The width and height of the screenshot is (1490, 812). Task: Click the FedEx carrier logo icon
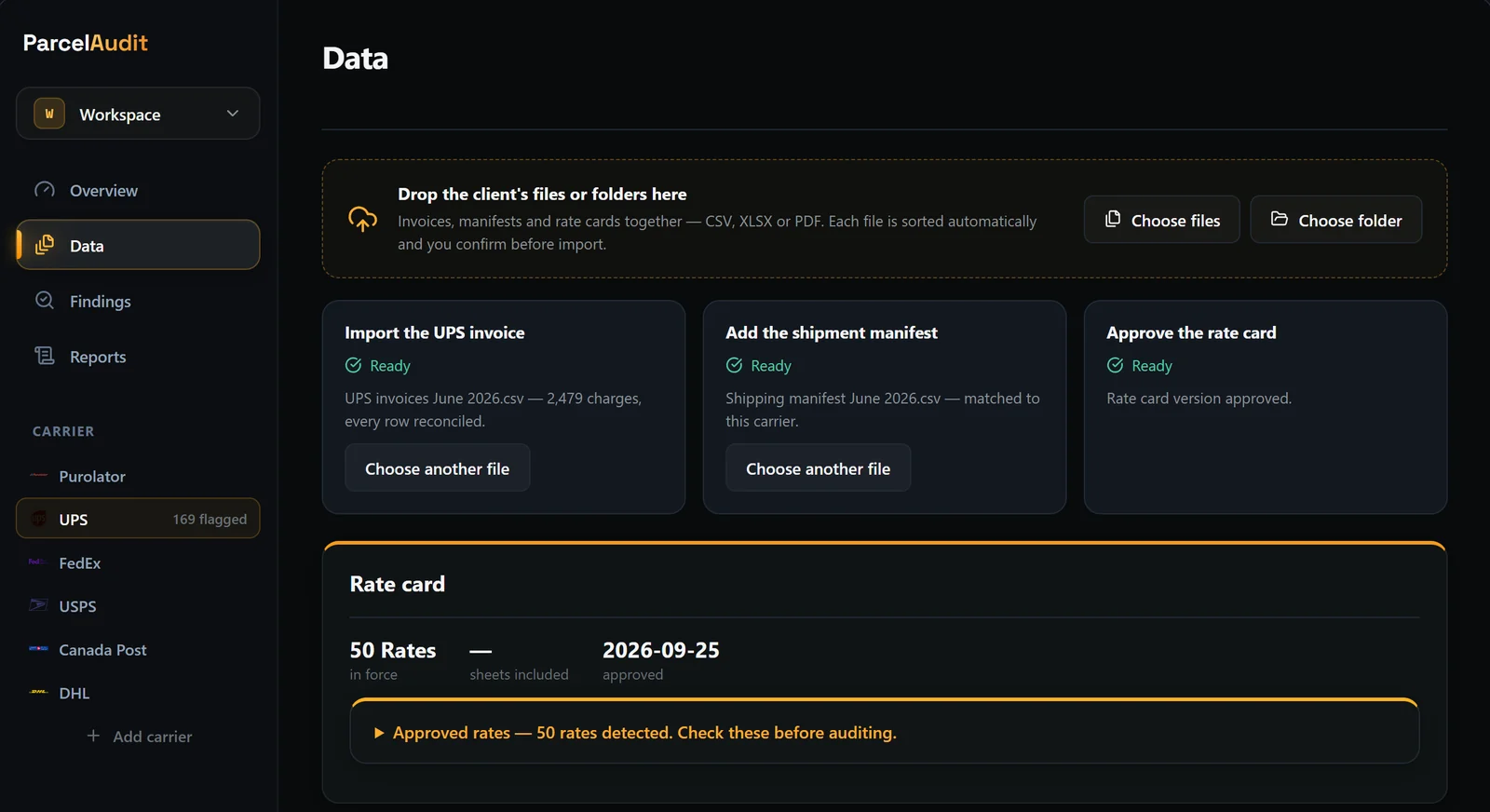38,562
